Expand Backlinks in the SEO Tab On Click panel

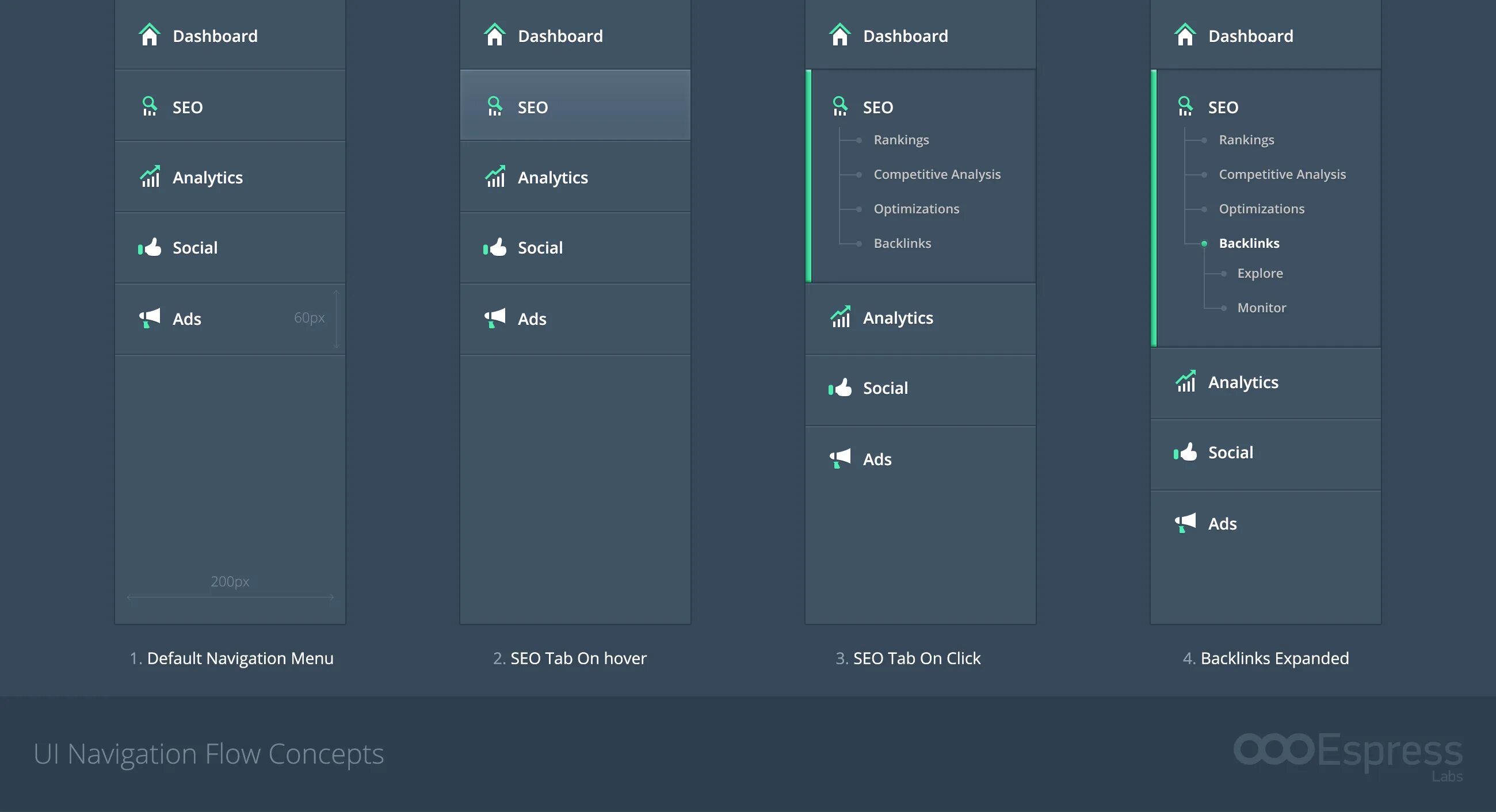902,243
